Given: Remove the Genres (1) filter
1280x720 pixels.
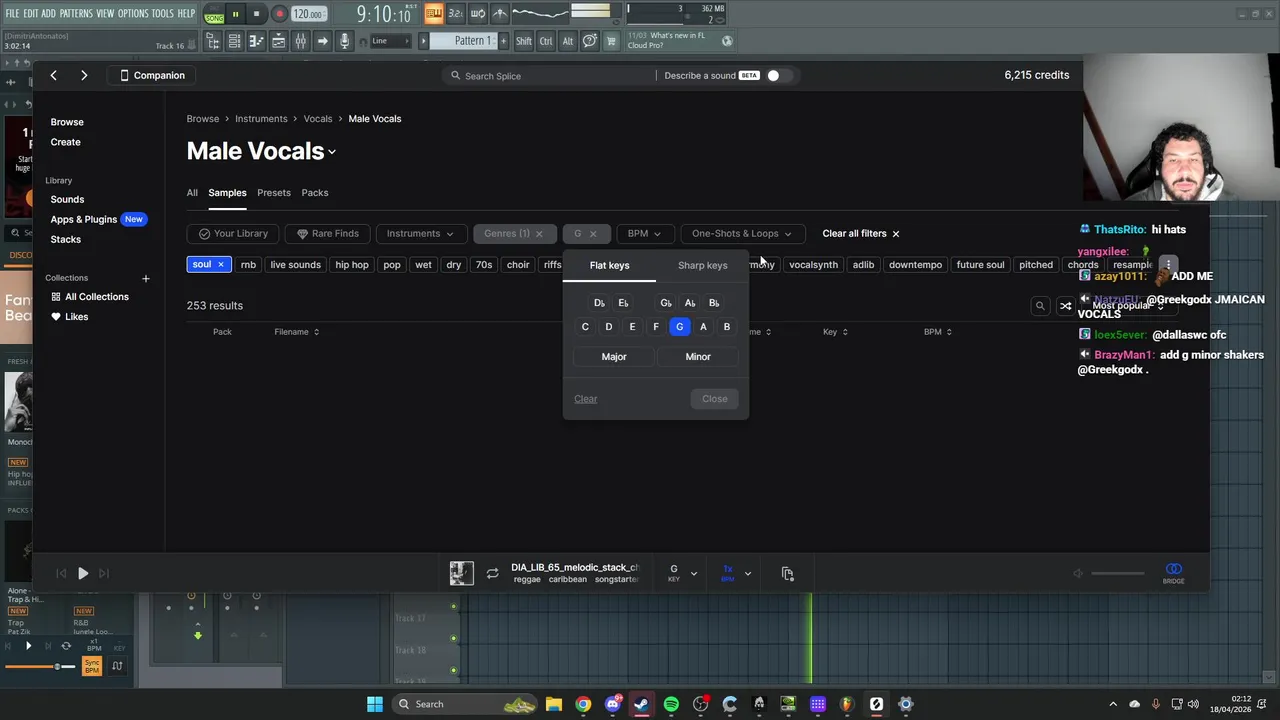Looking at the screenshot, I should [x=538, y=234].
